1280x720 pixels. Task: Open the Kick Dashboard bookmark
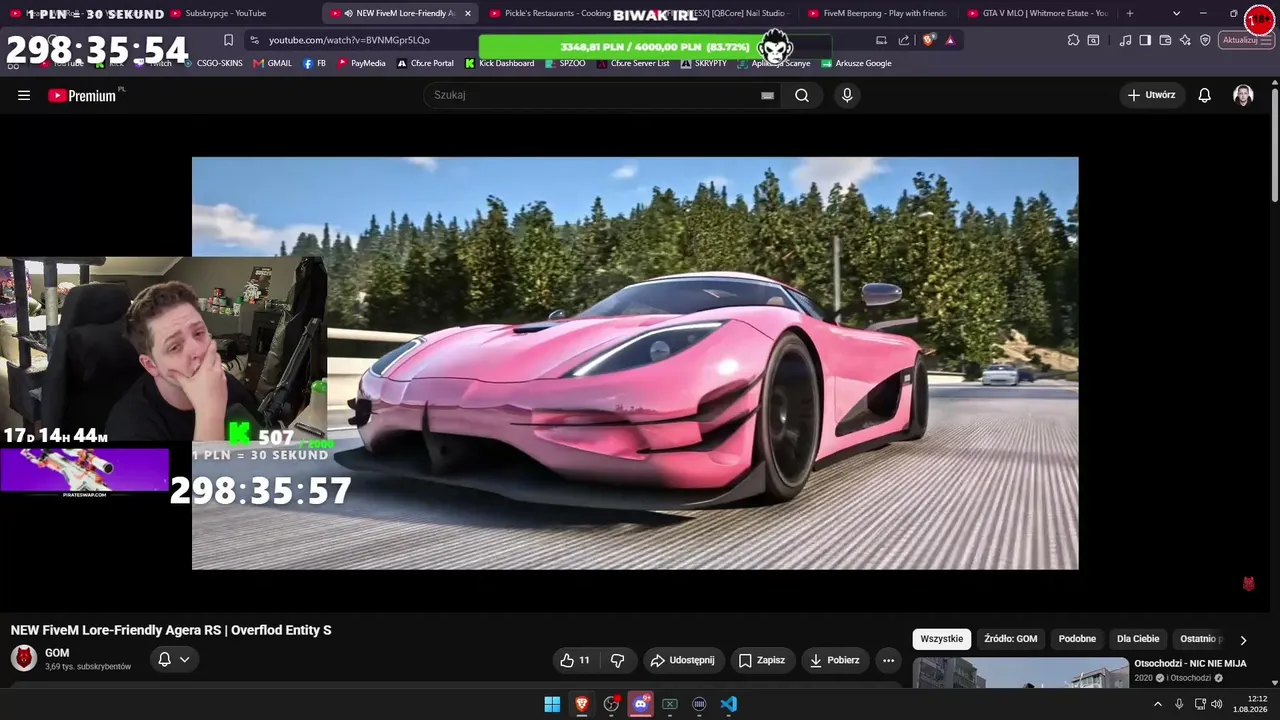[x=500, y=63]
